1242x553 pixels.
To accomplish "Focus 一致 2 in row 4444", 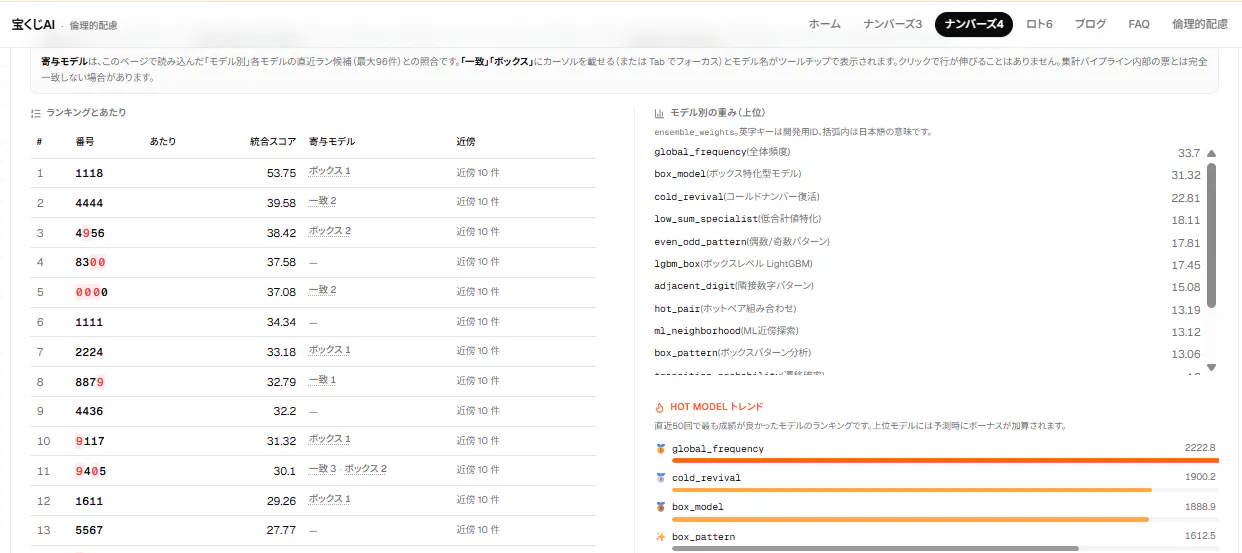I will coord(323,202).
